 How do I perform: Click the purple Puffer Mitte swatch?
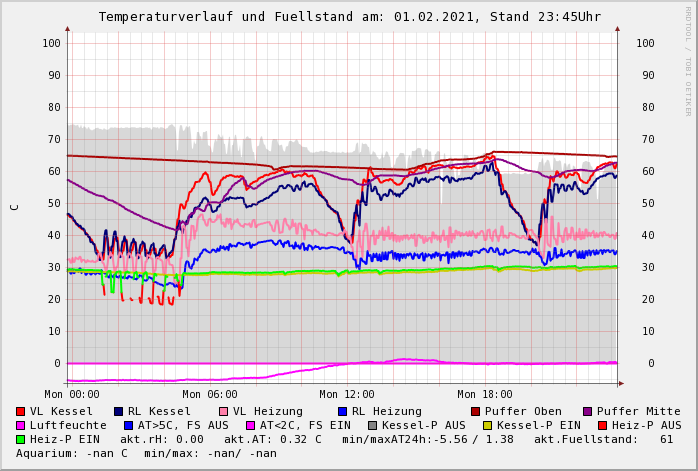pyautogui.click(x=588, y=411)
